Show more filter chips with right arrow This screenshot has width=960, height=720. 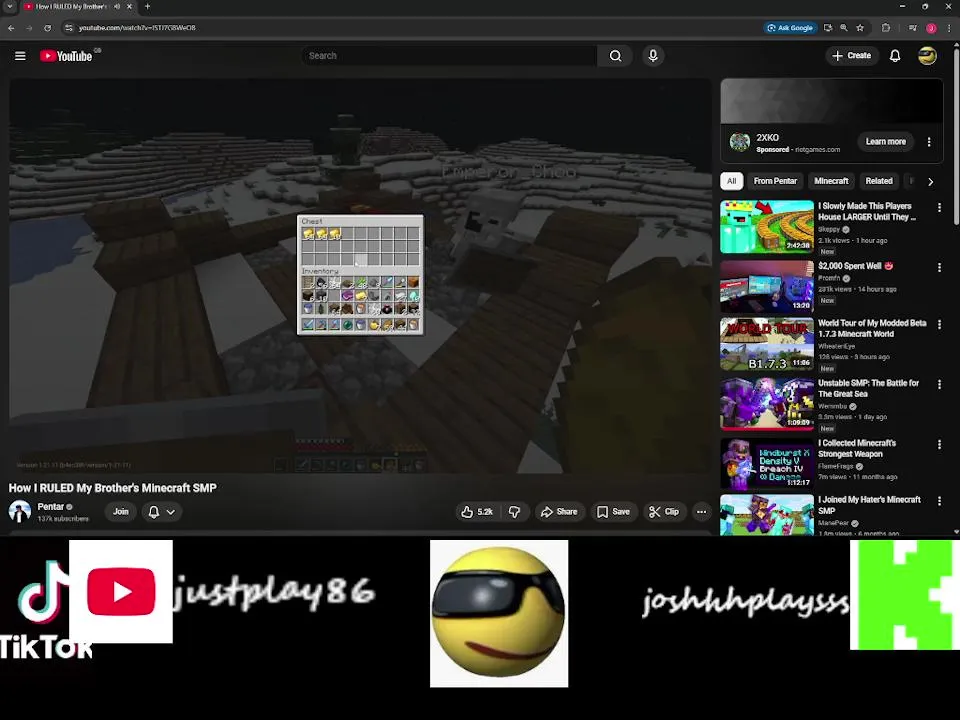[x=931, y=181]
